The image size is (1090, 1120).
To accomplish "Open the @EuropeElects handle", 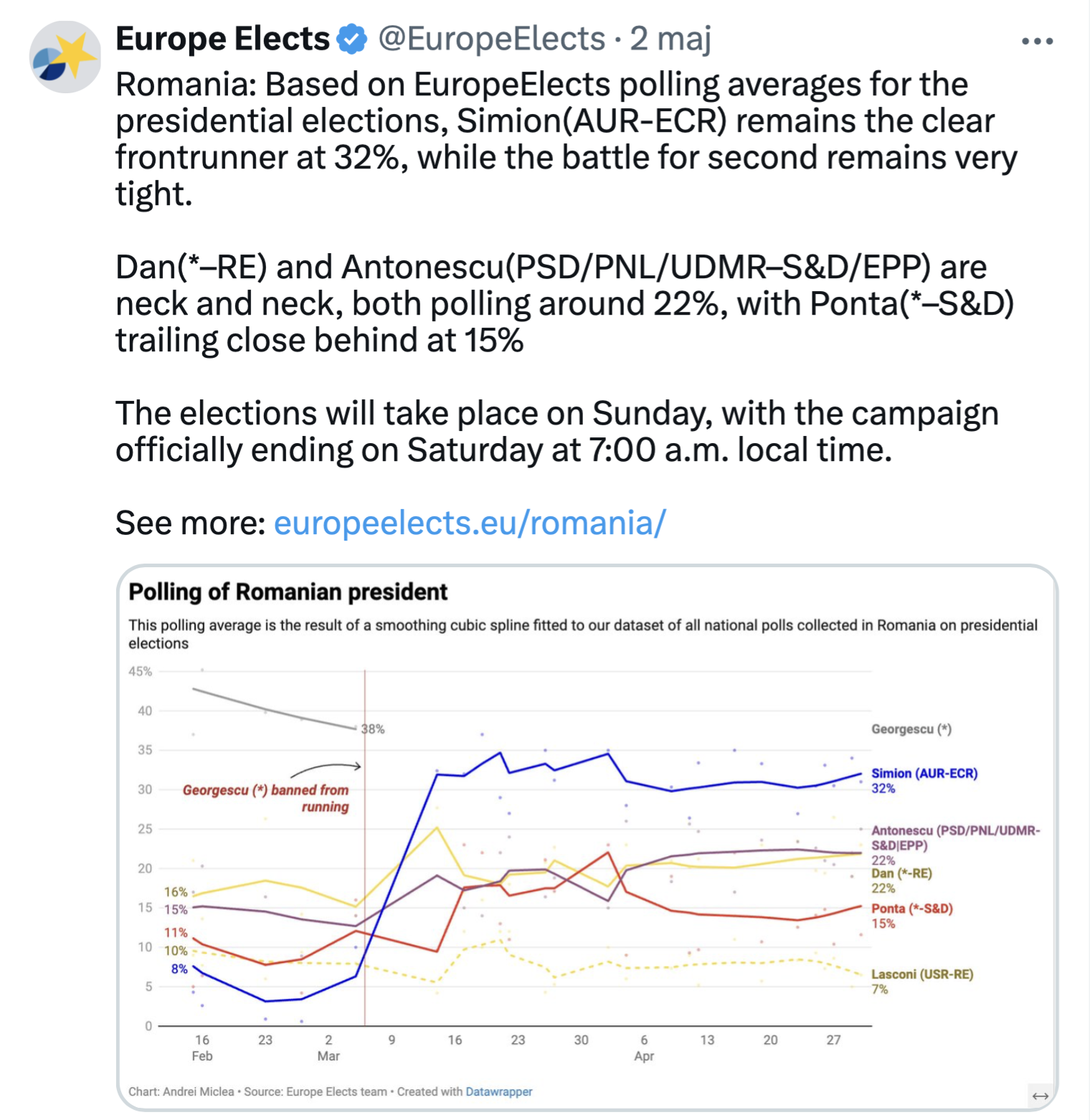I will coord(492,39).
